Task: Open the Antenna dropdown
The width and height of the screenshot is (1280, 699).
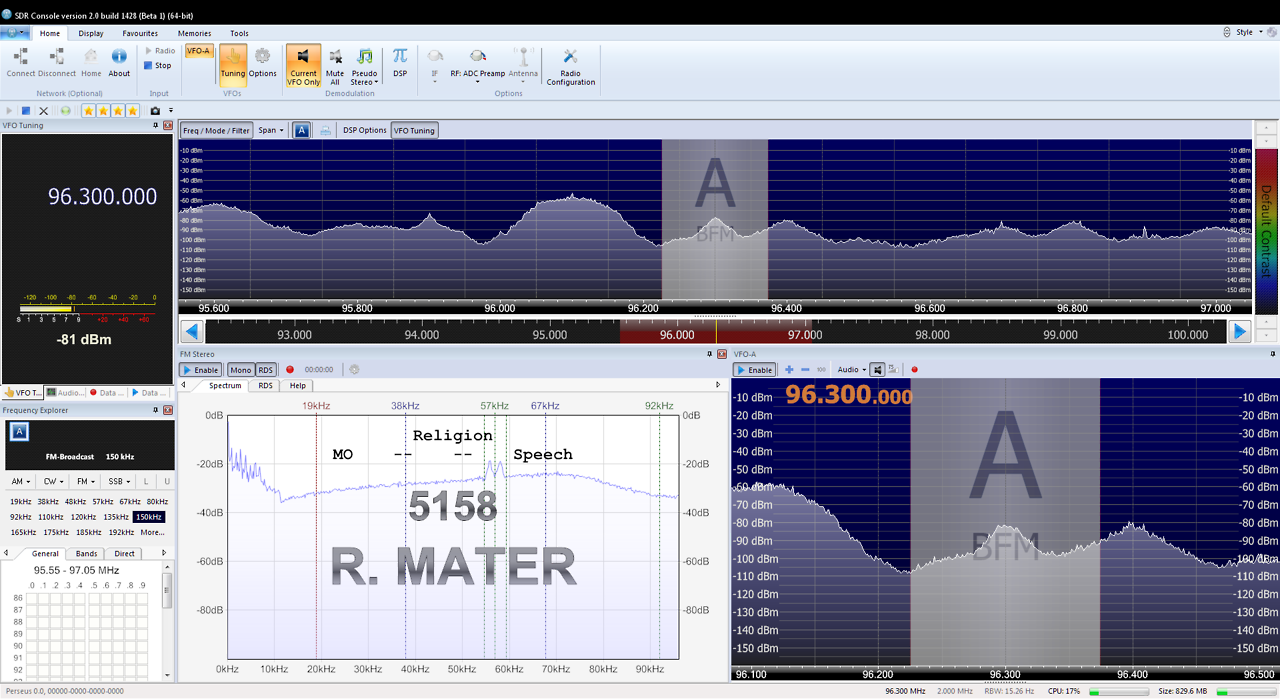Action: pyautogui.click(x=523, y=64)
